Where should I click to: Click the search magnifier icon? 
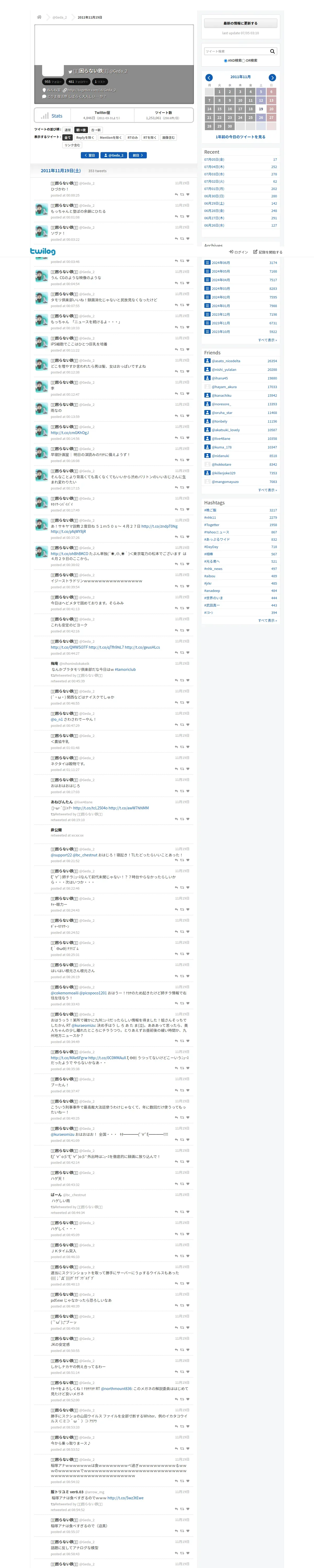click(273, 51)
